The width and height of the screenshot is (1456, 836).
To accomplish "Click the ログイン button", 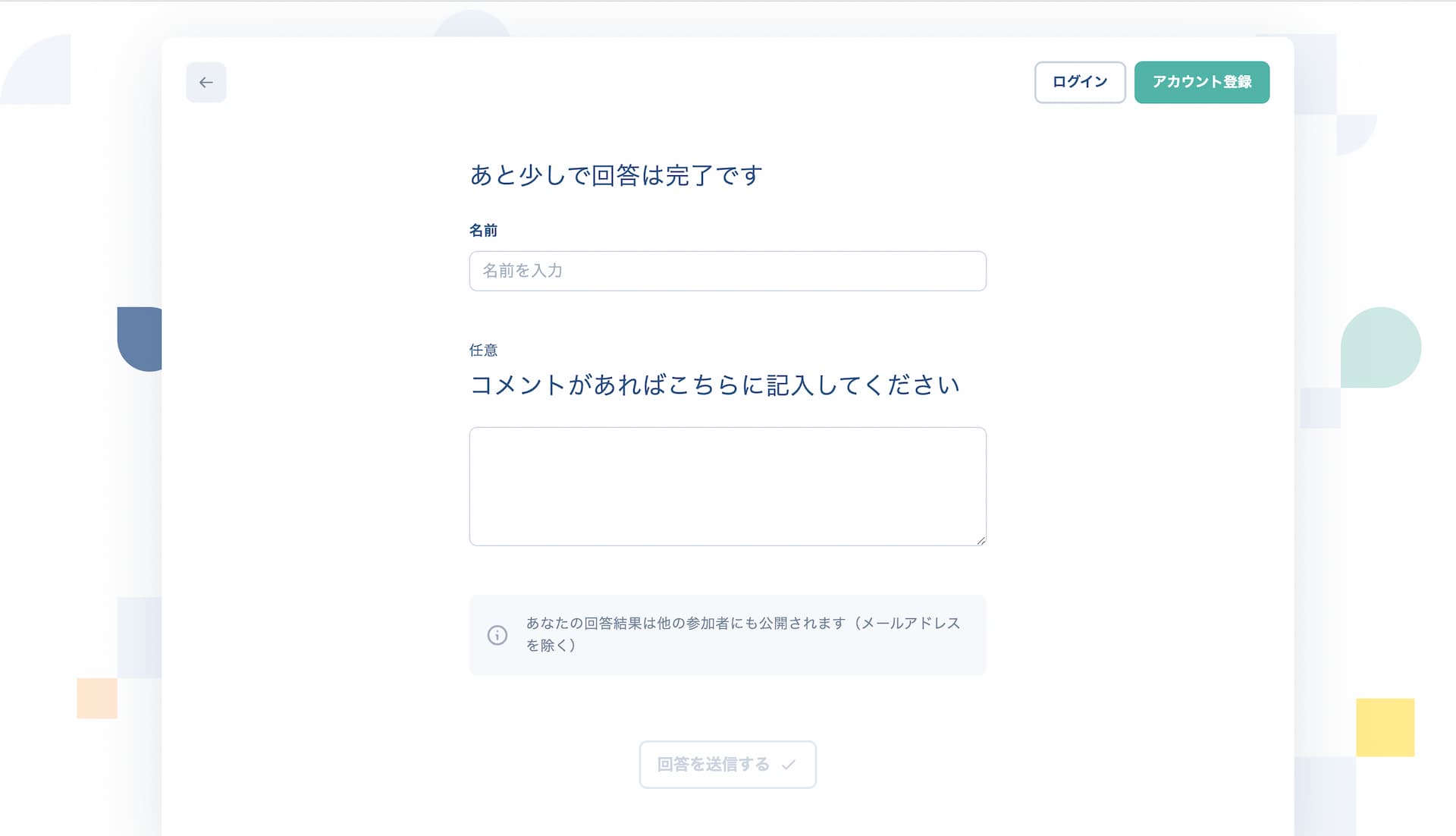I will tap(1080, 82).
